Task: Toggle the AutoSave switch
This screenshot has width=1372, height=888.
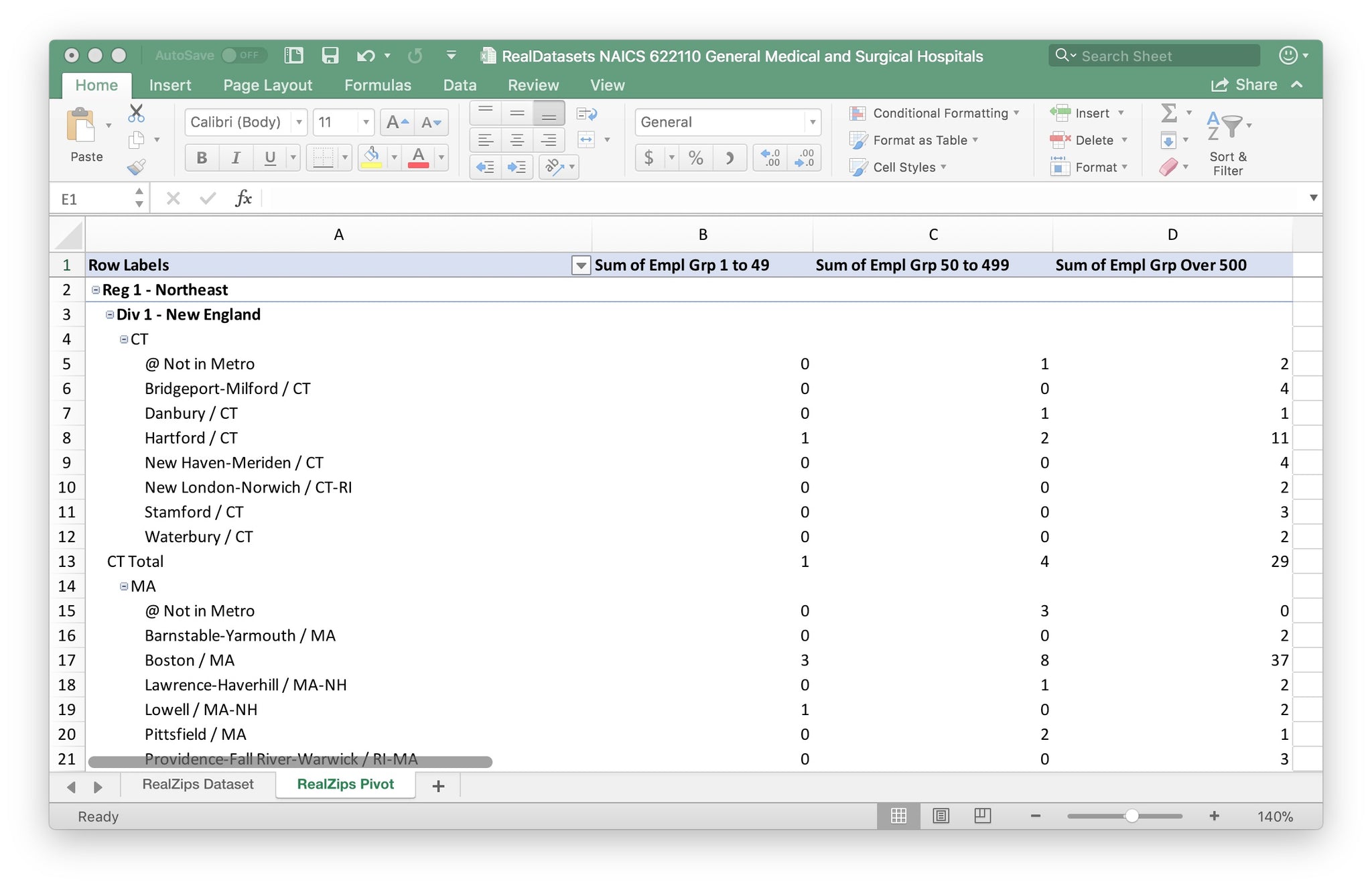Action: point(243,56)
